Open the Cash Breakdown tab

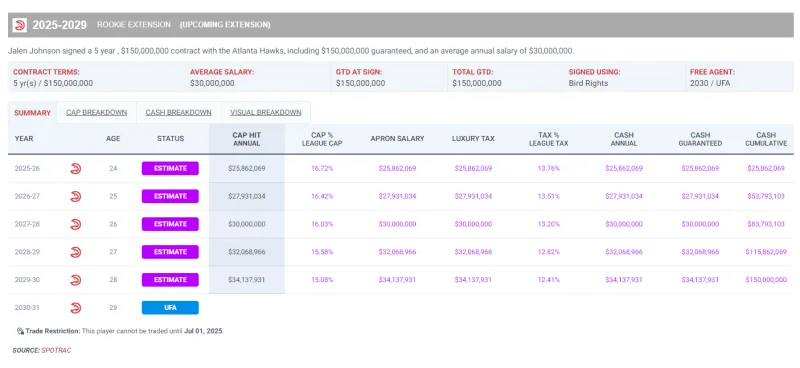(179, 113)
